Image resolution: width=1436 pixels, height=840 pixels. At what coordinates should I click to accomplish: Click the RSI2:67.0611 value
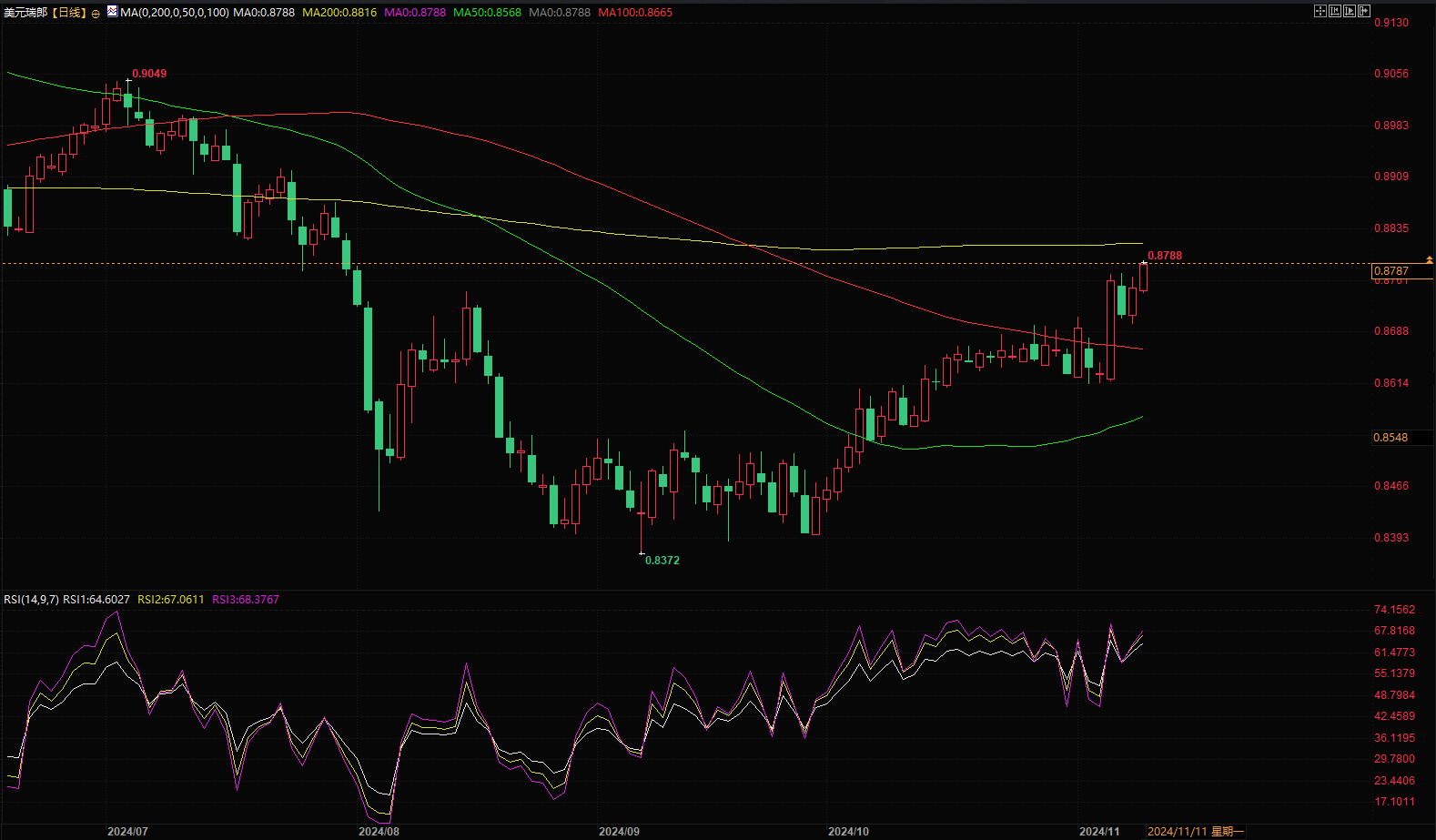(171, 600)
